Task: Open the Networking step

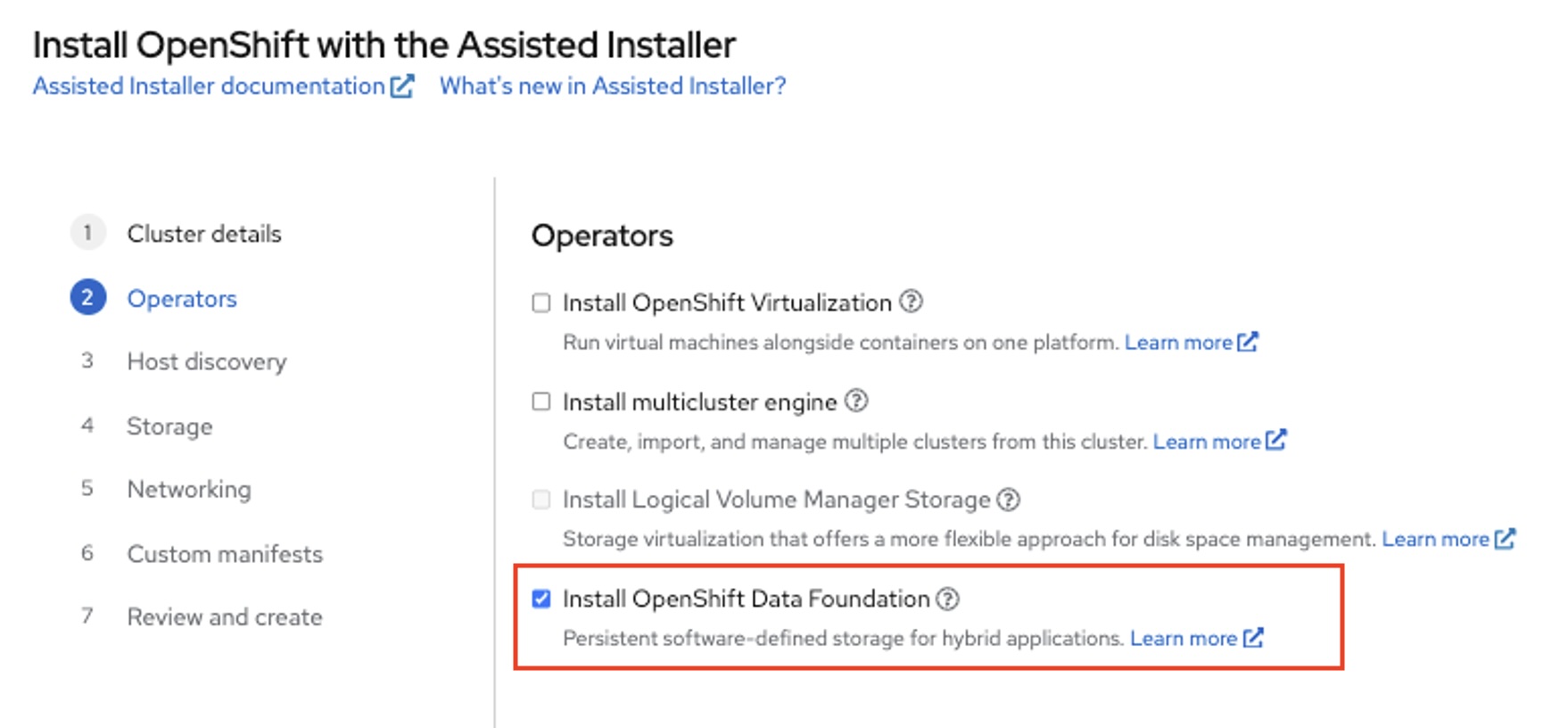Action: point(189,489)
